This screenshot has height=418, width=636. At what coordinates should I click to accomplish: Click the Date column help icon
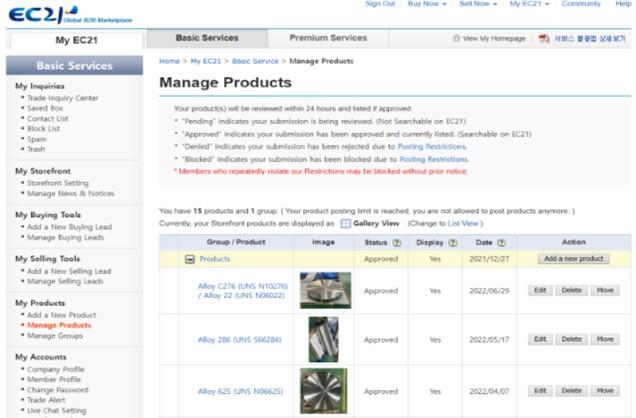coord(501,241)
